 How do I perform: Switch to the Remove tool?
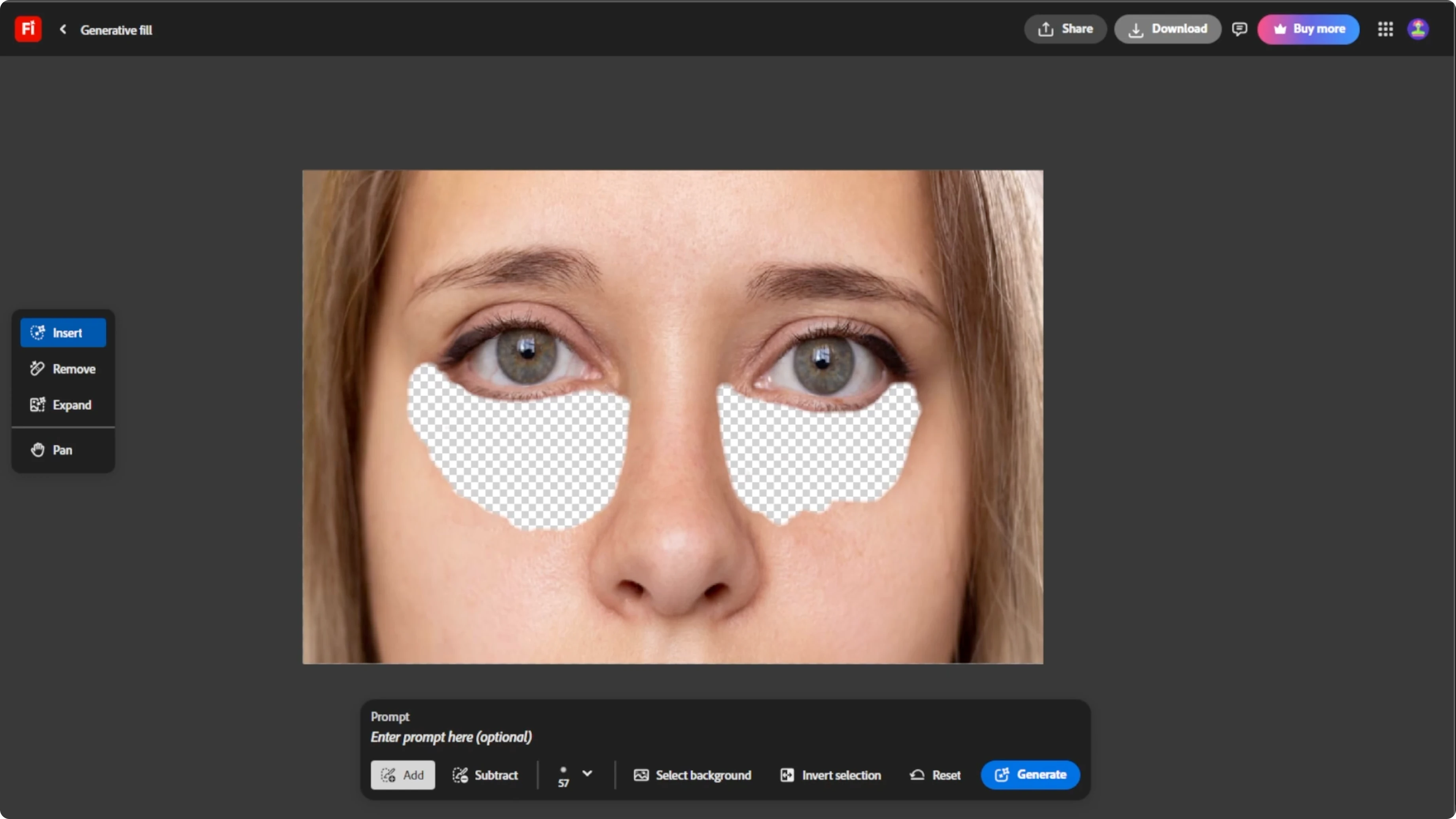[63, 368]
